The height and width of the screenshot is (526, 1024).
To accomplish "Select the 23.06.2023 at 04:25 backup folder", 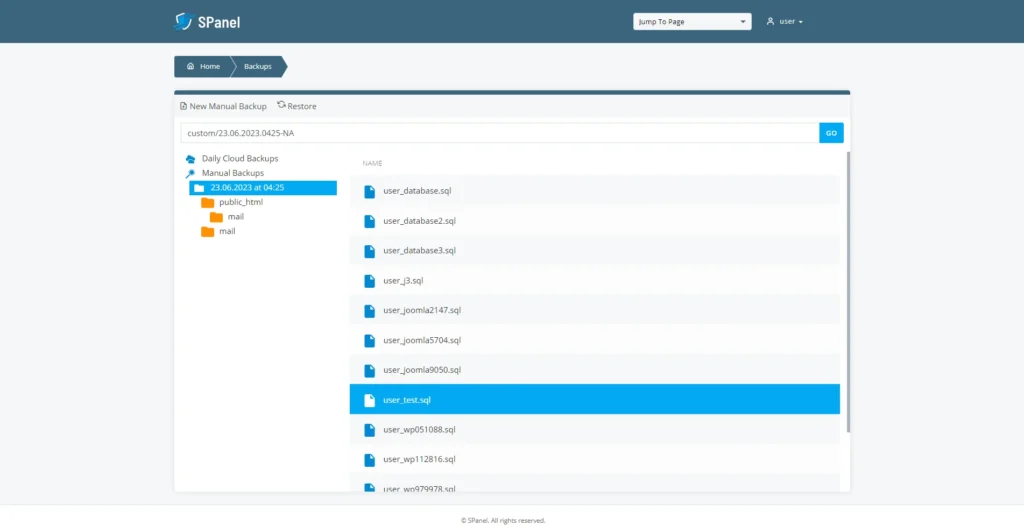I will (263, 188).
